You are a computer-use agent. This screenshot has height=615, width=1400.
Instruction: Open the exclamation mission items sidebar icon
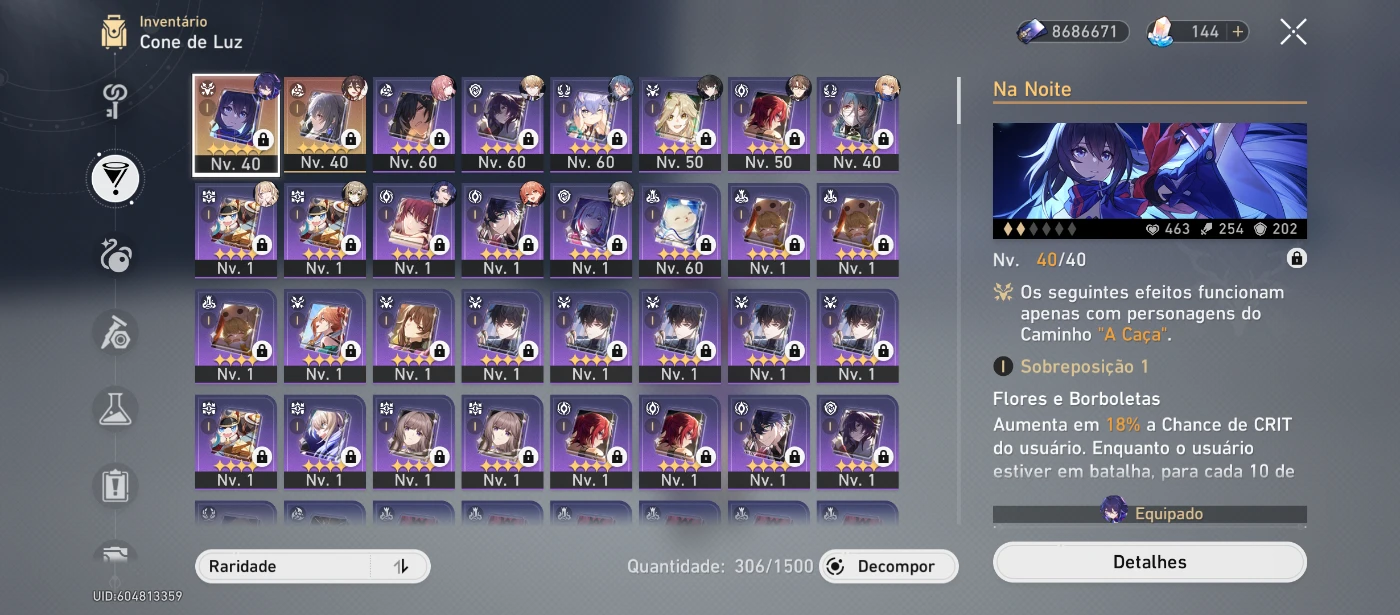[115, 485]
